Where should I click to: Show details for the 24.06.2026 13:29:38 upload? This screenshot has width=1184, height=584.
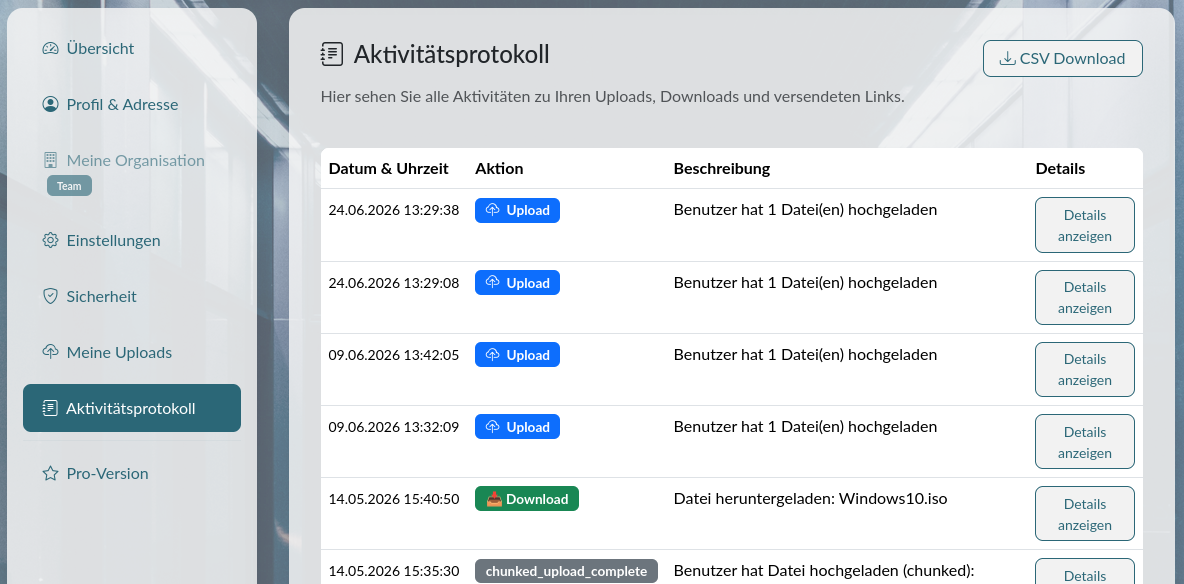coord(1084,225)
